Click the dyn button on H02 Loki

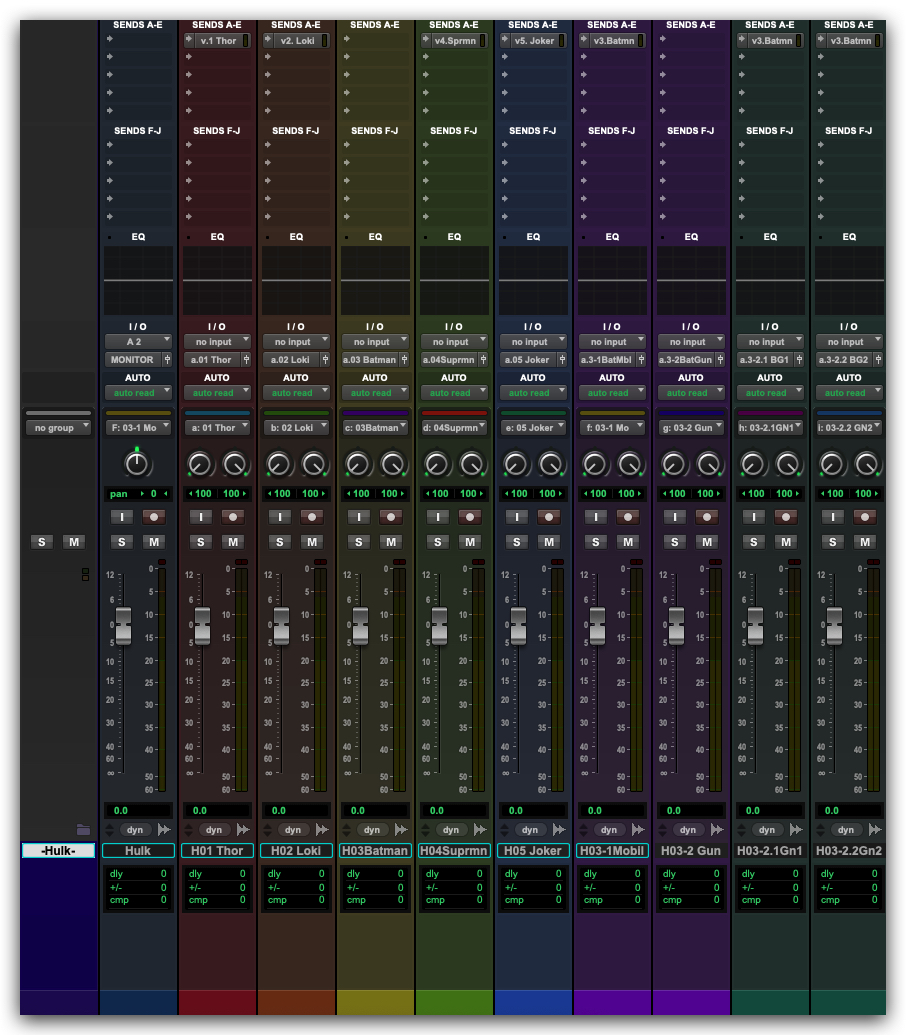[x=292, y=830]
